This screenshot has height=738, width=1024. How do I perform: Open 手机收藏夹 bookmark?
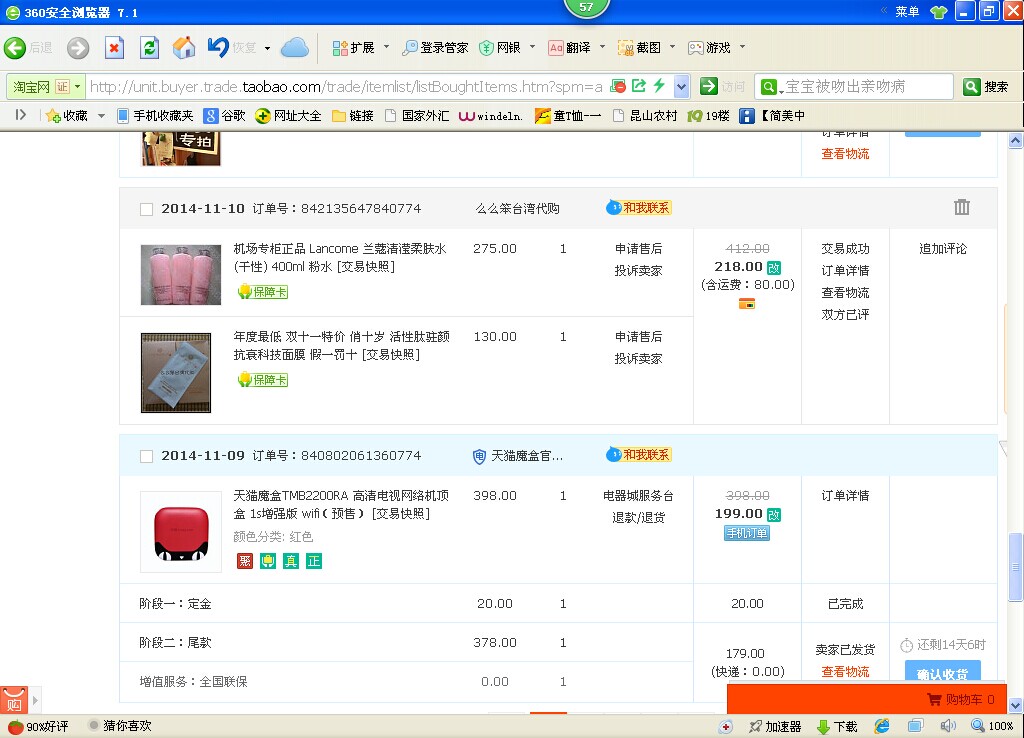tap(155, 116)
